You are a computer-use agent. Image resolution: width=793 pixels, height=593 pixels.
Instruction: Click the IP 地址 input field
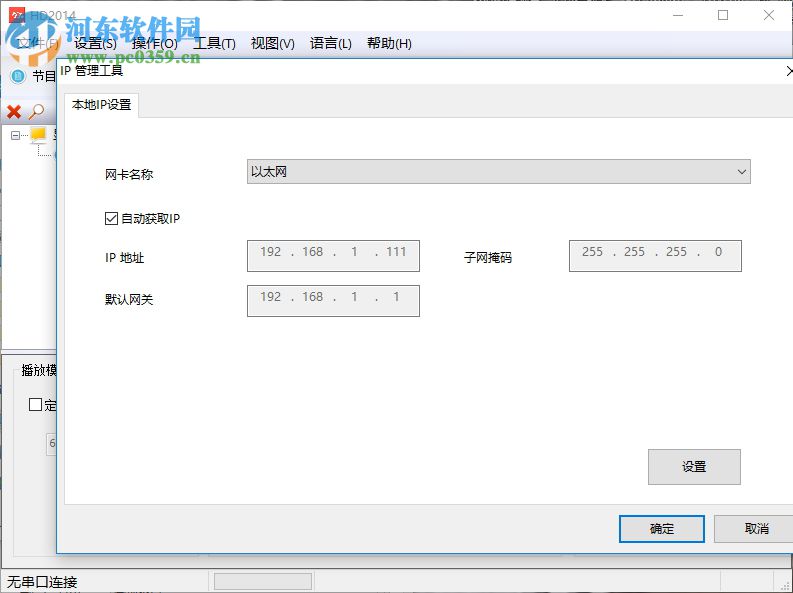click(333, 256)
